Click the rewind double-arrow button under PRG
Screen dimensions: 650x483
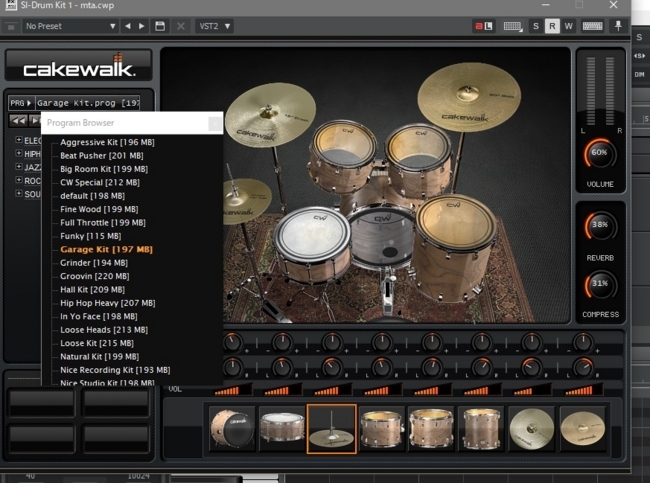18,121
